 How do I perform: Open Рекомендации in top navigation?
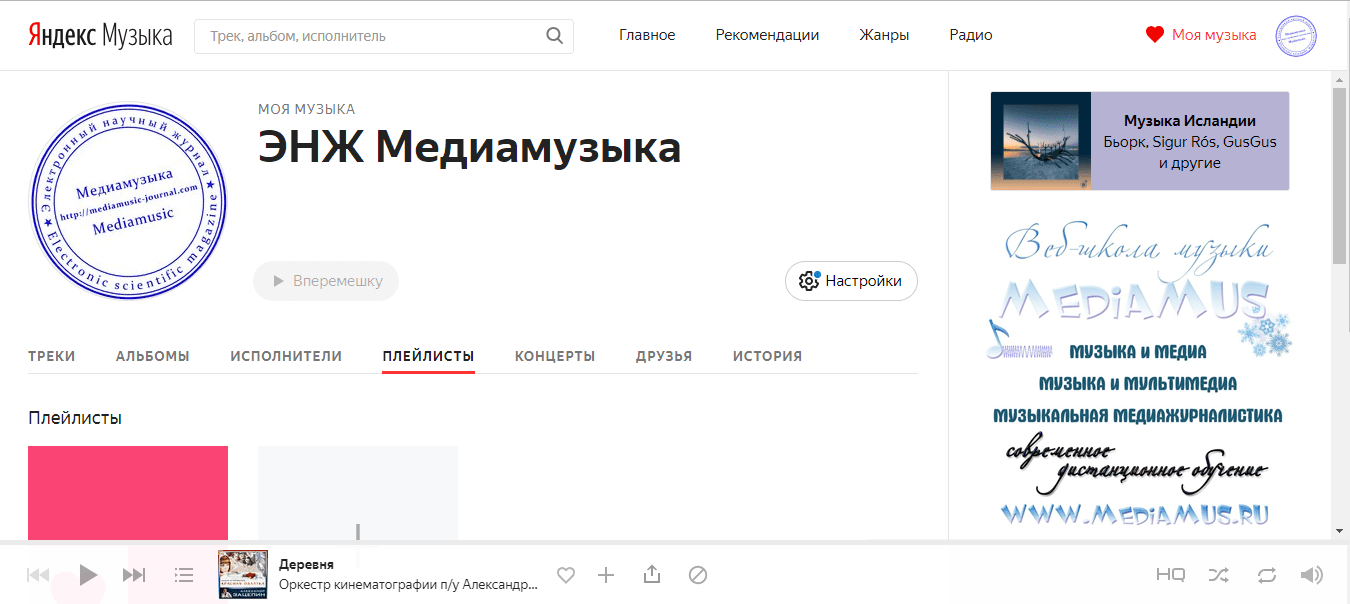(x=767, y=35)
